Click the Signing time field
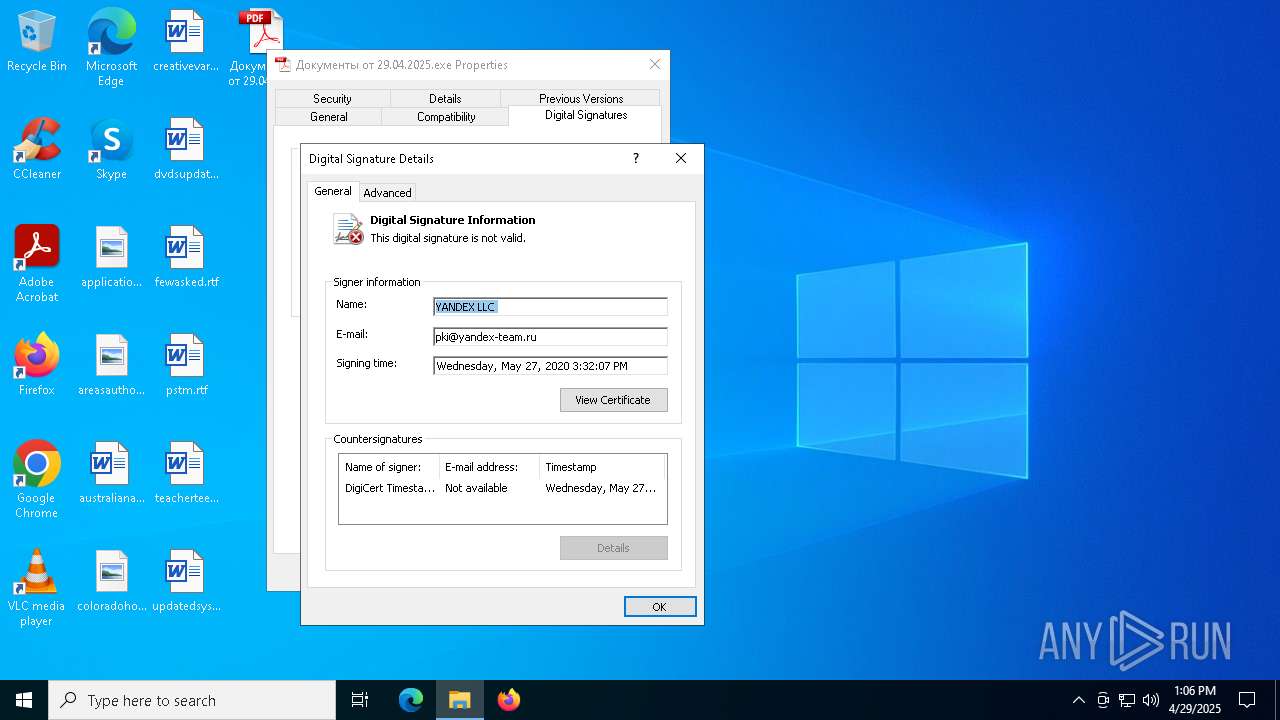The image size is (1280, 720). pos(550,366)
